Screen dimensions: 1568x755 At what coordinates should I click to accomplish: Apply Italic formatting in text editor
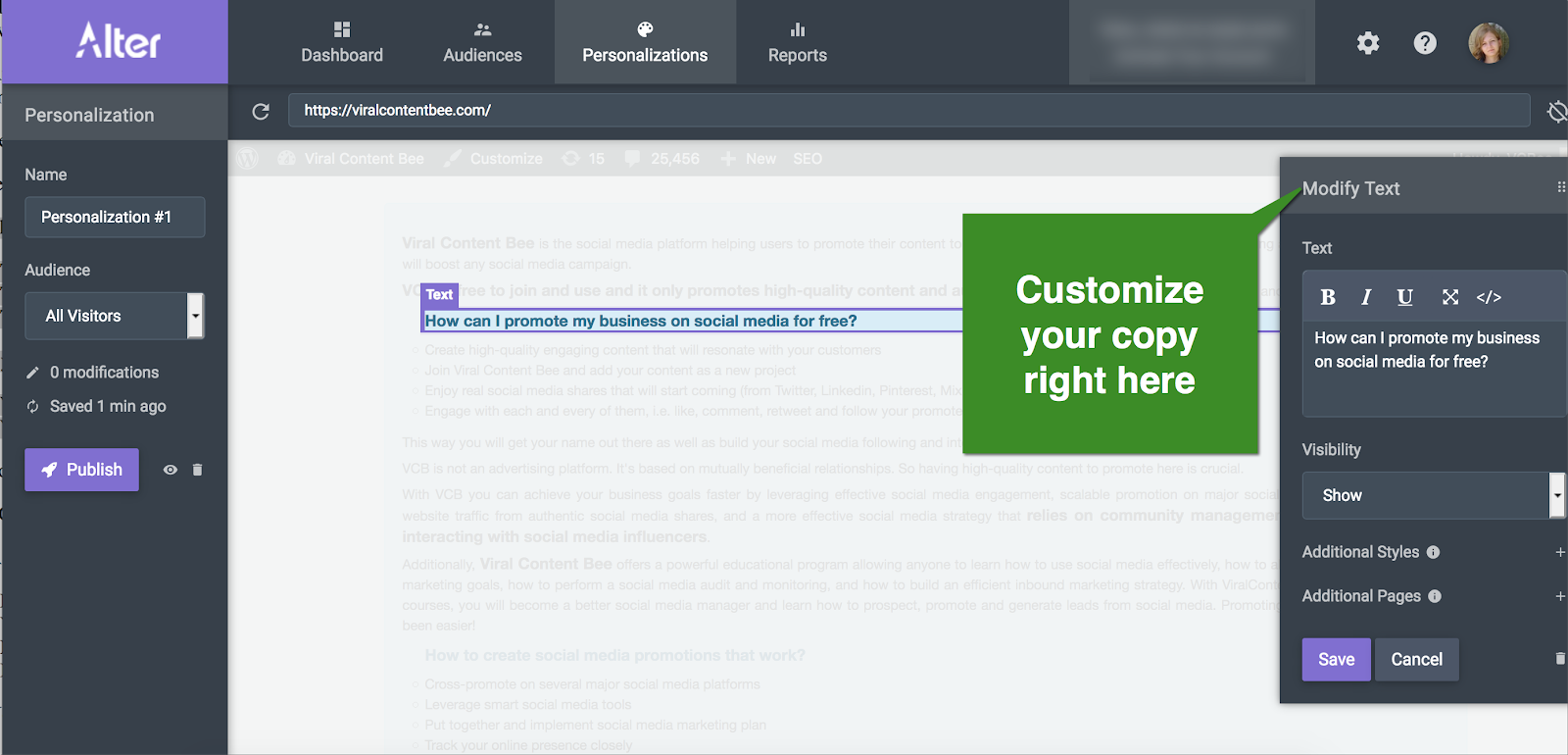1366,297
